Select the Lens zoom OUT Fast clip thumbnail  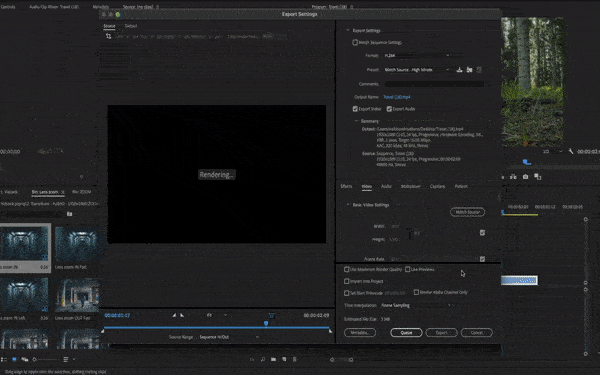click(x=78, y=295)
